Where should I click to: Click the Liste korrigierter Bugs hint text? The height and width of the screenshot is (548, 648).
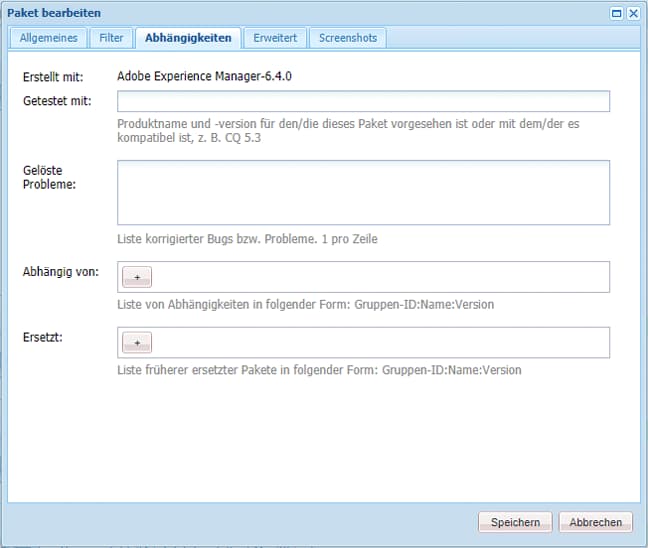(x=247, y=239)
